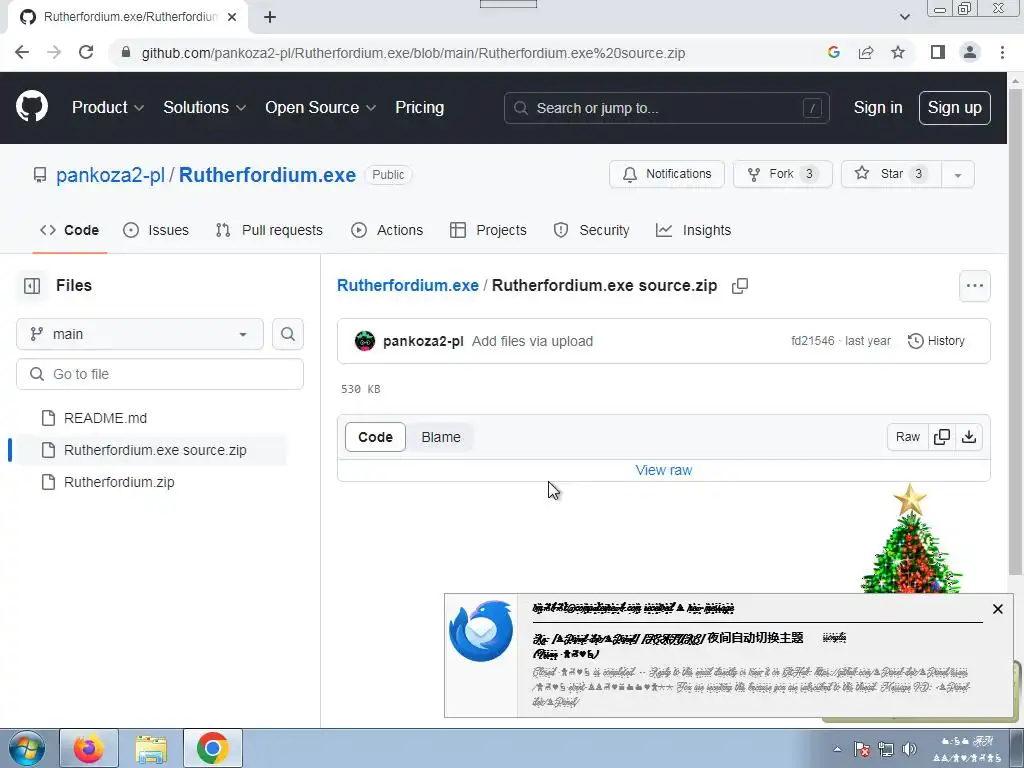Download raw file icon
1024x768 pixels.
pyautogui.click(x=969, y=437)
